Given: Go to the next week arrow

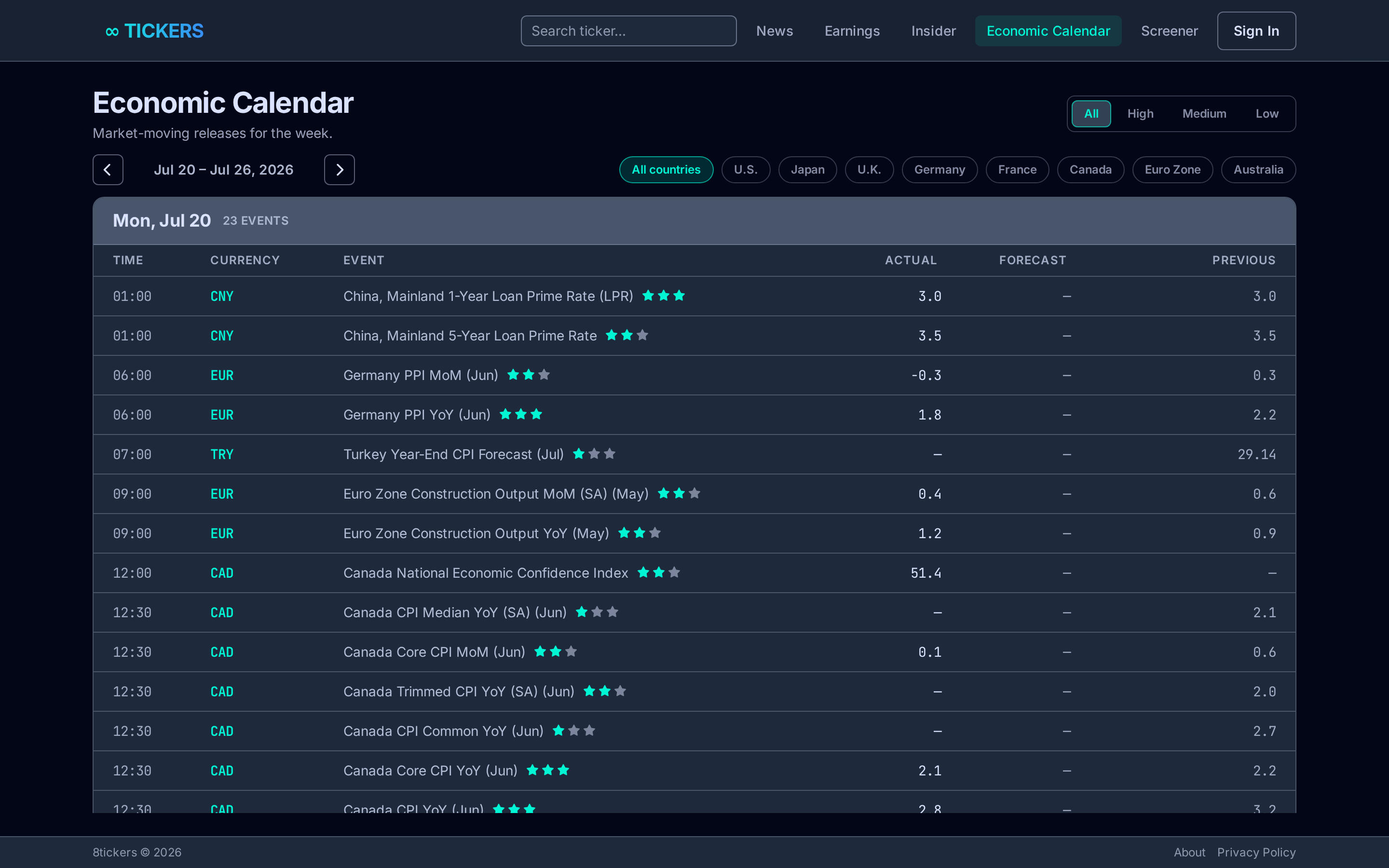Looking at the screenshot, I should point(339,170).
